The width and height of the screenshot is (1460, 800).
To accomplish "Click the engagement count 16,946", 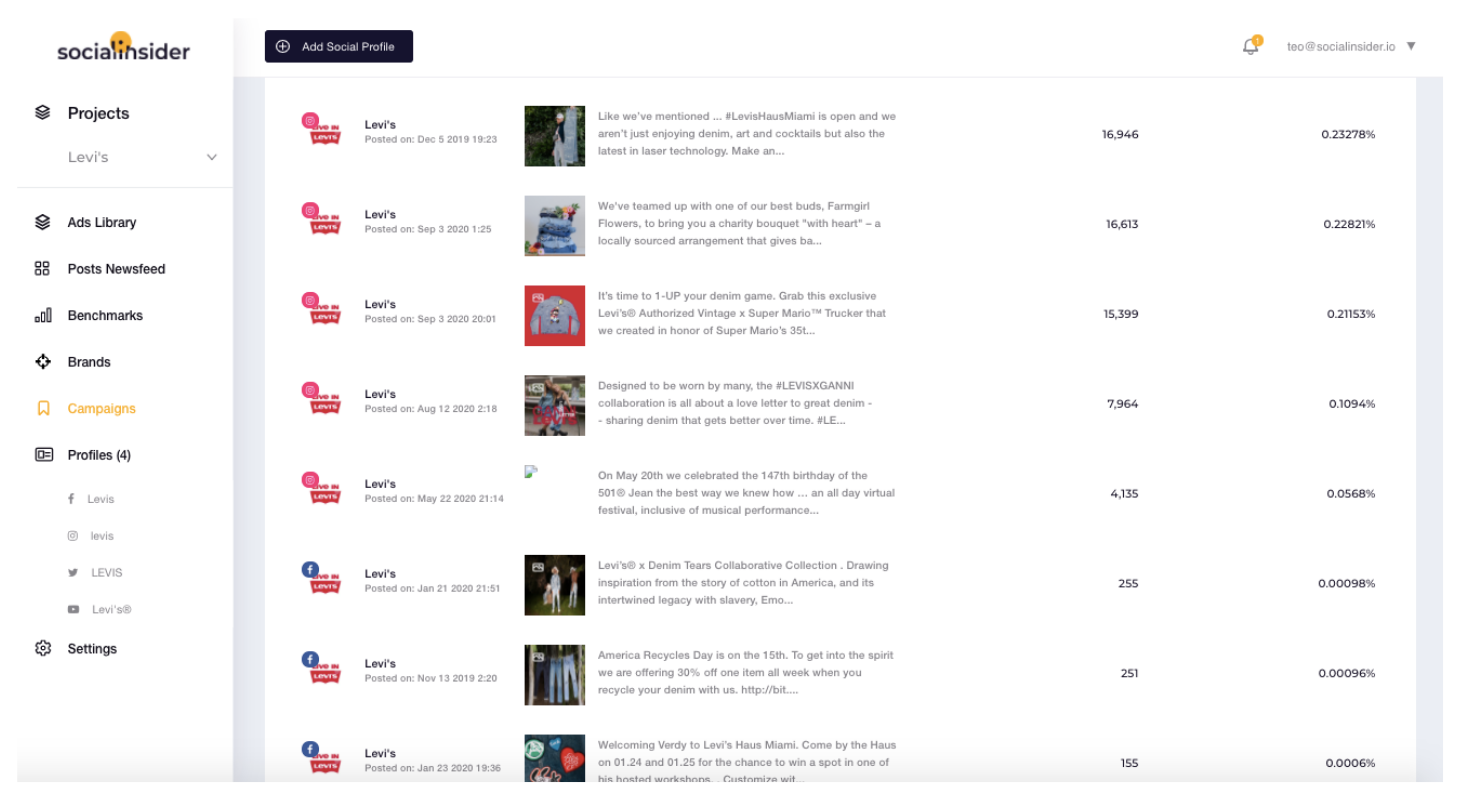I will [x=1120, y=134].
